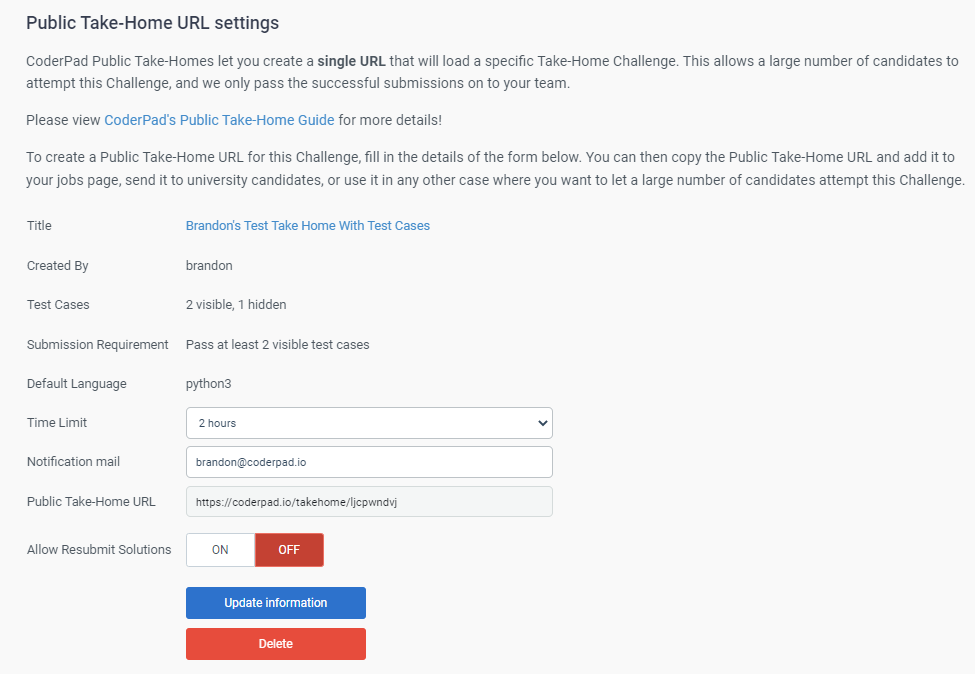The image size is (975, 674).
Task: Click the Public Take-Home URL field
Action: point(369,501)
